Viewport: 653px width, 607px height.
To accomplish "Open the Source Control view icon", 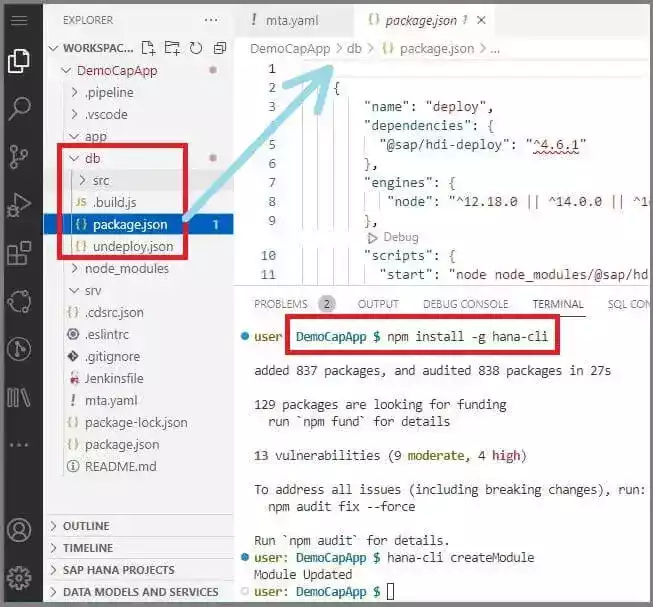I will pyautogui.click(x=18, y=157).
